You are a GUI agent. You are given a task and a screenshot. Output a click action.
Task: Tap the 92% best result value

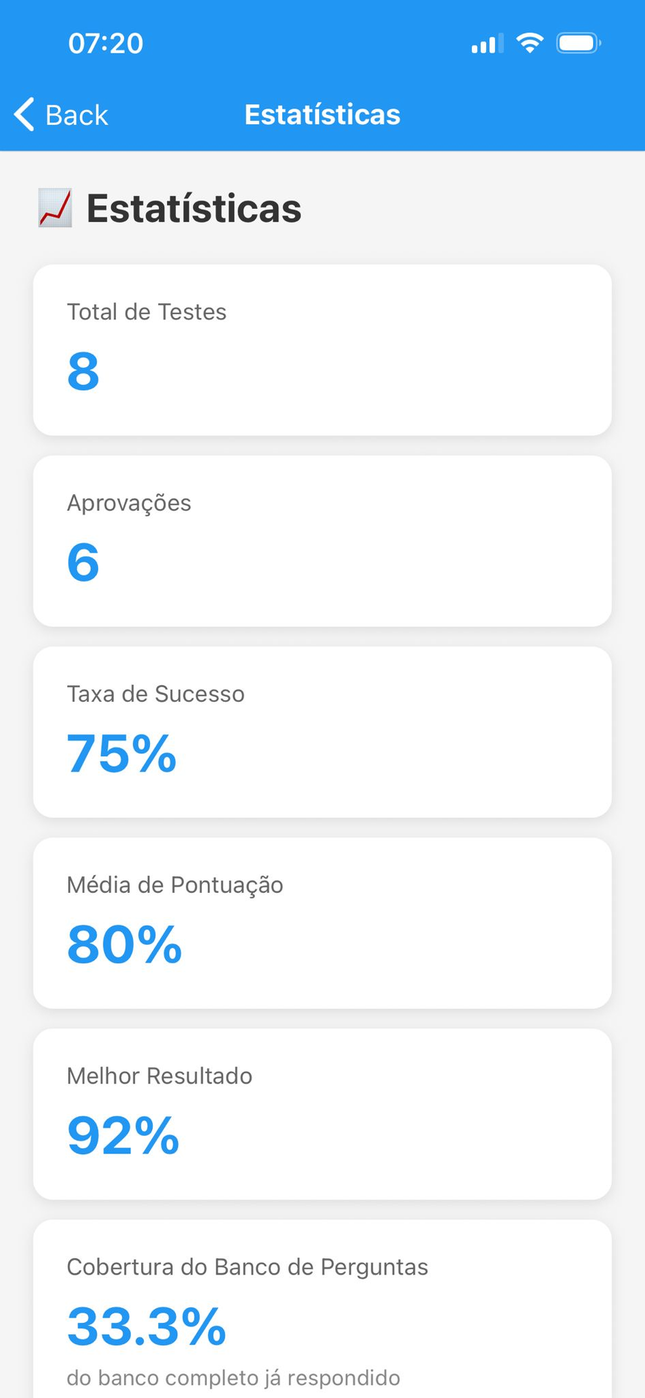(x=123, y=1135)
